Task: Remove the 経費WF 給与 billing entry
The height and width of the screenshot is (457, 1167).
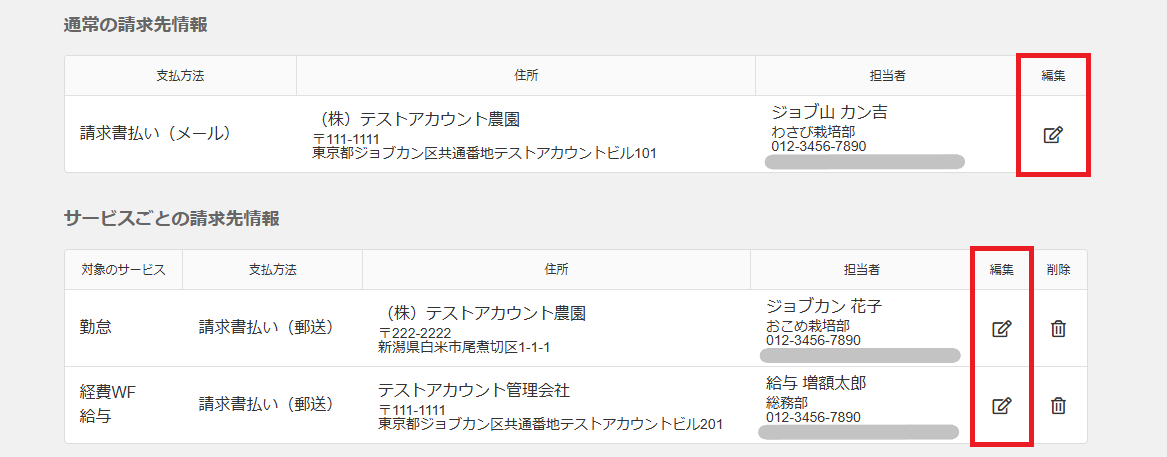Action: click(1058, 405)
